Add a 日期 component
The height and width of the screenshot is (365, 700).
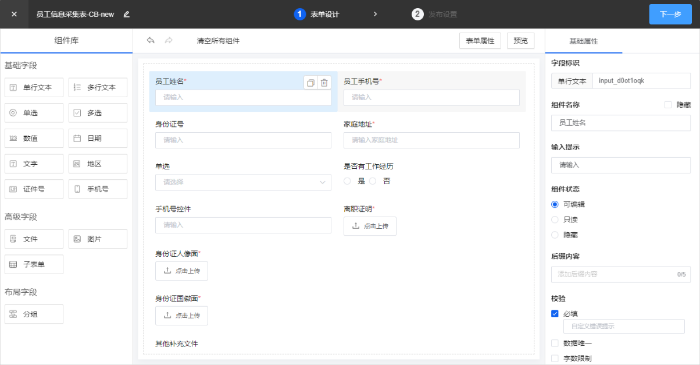tap(98, 138)
